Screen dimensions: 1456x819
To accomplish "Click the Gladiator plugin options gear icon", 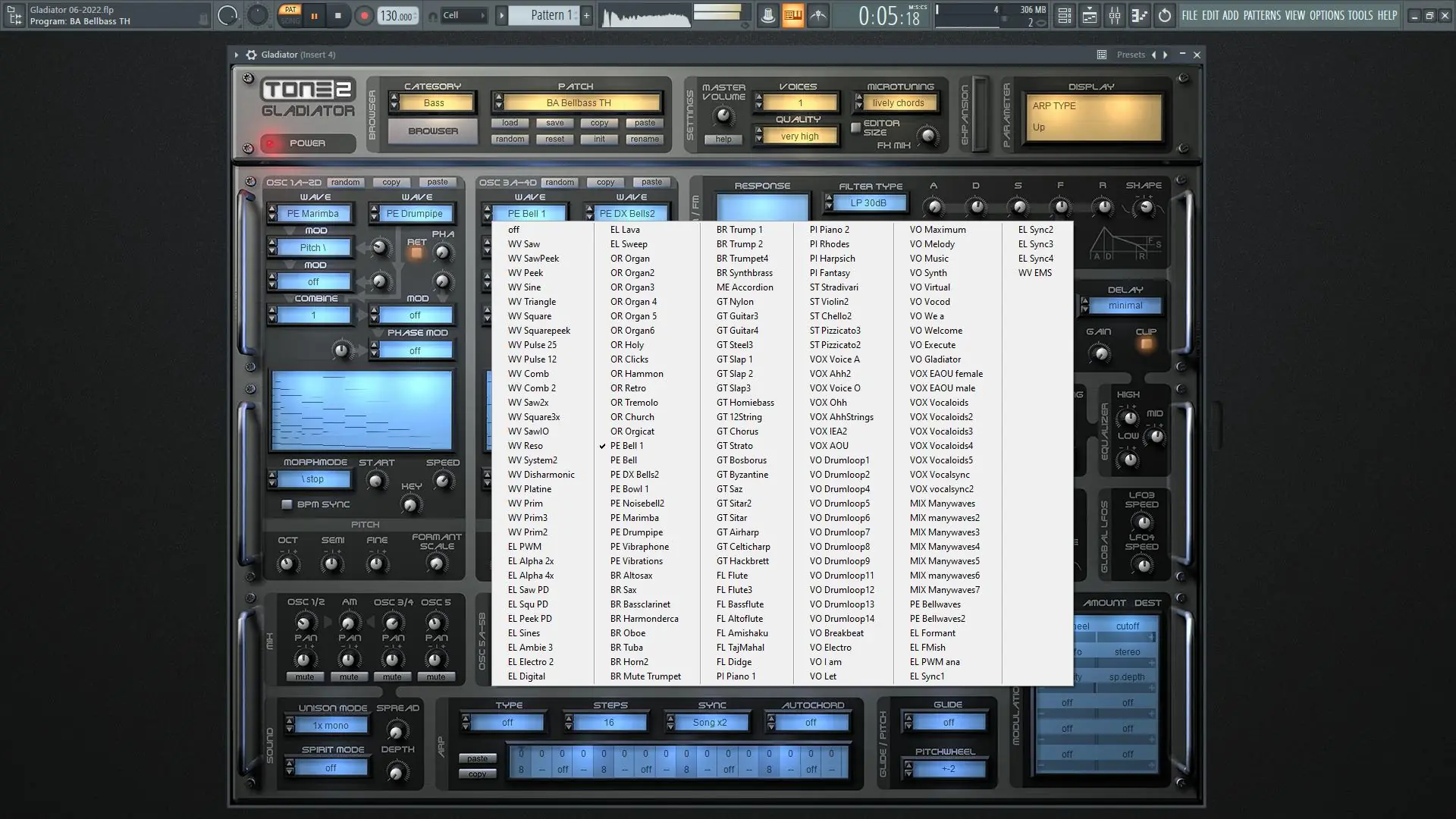I will point(251,55).
